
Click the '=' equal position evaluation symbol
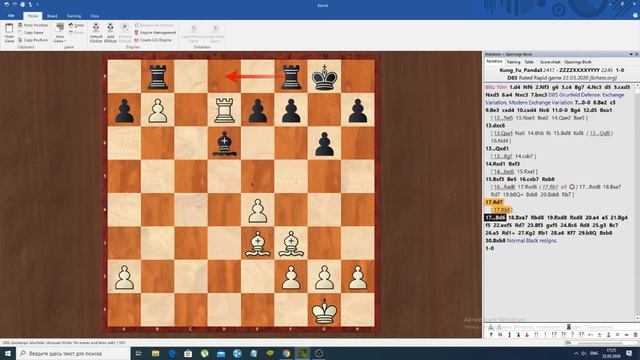coord(618,335)
